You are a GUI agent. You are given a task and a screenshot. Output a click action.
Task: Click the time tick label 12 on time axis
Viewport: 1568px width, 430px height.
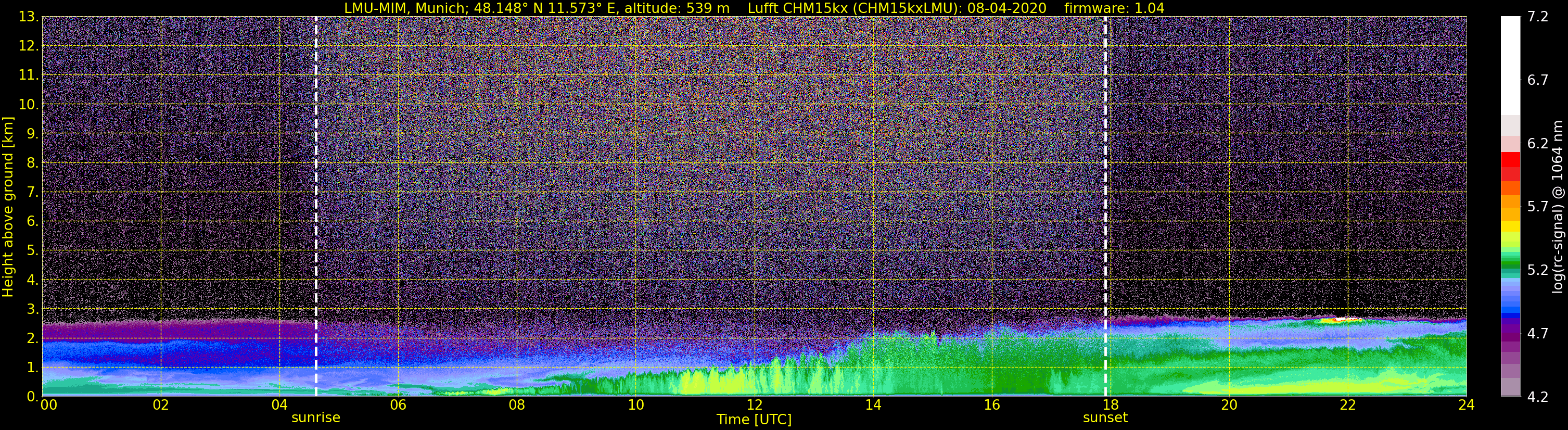[x=754, y=405]
